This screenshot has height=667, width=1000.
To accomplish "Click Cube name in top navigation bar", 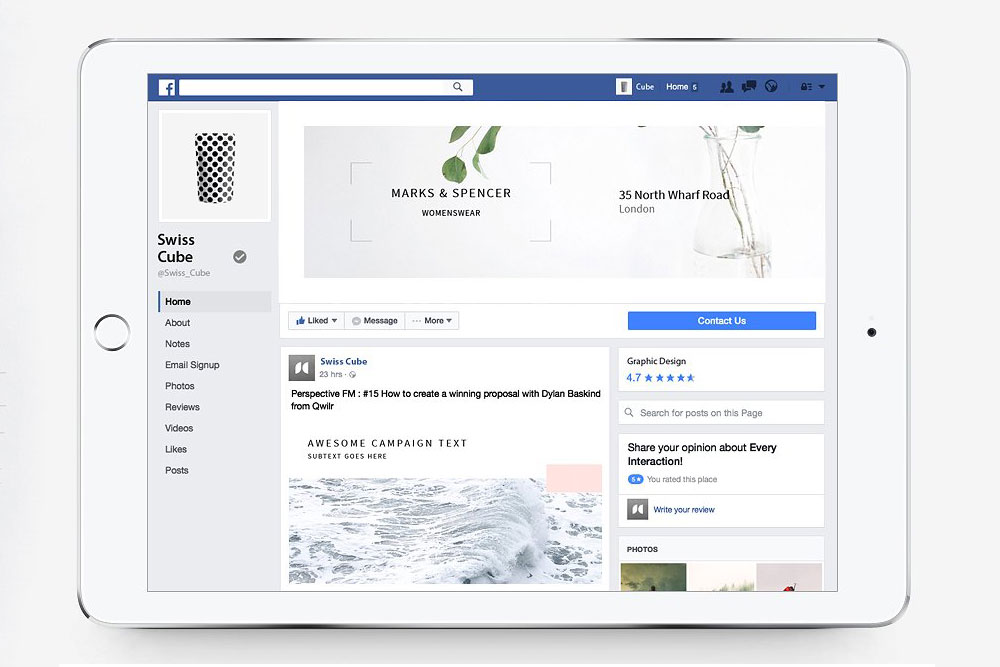I will coord(645,87).
